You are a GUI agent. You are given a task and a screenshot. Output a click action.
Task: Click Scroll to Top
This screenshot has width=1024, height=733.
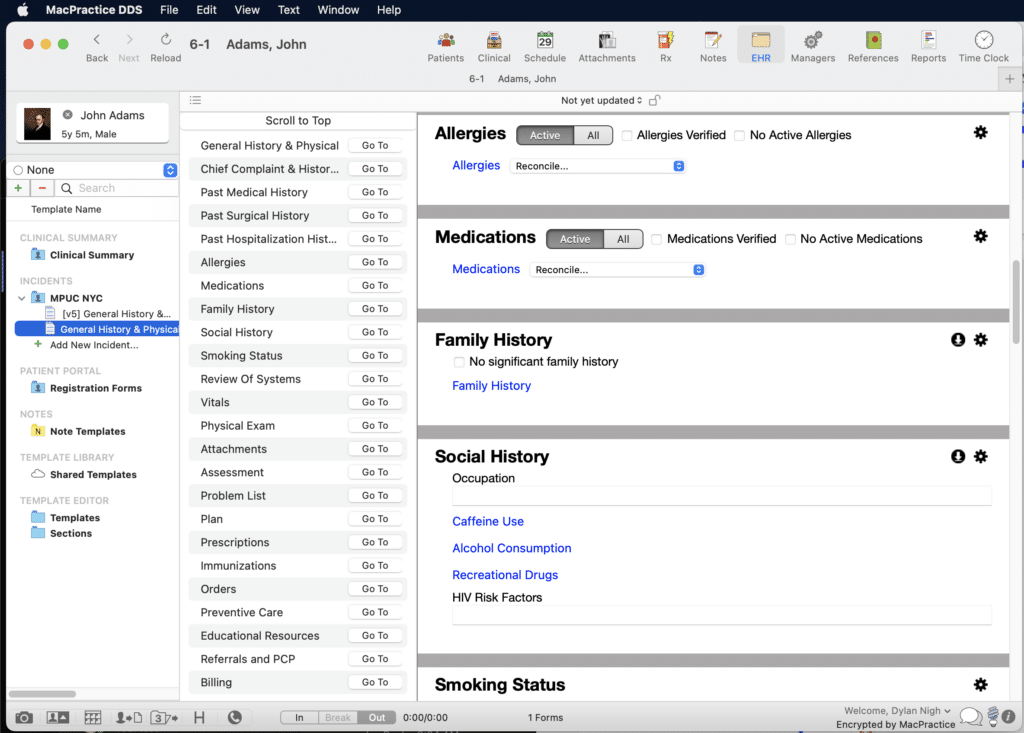coord(298,121)
